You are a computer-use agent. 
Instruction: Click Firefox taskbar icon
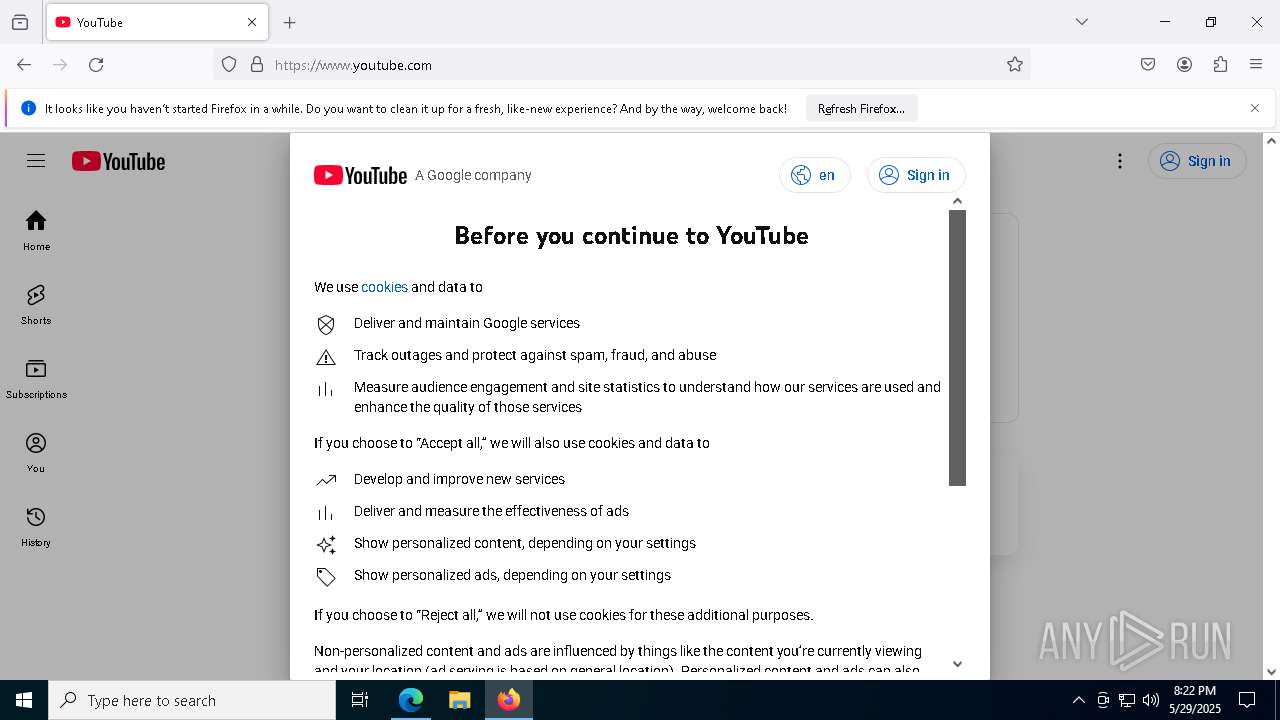509,700
